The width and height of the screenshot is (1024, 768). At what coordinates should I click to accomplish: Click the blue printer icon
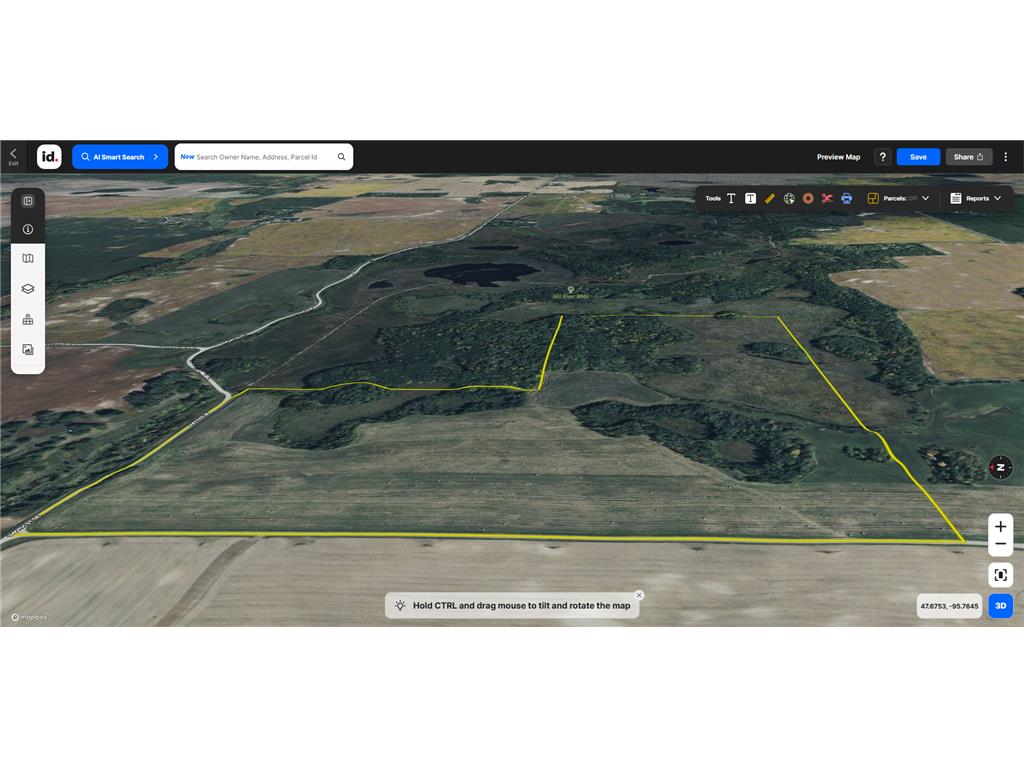click(x=846, y=199)
